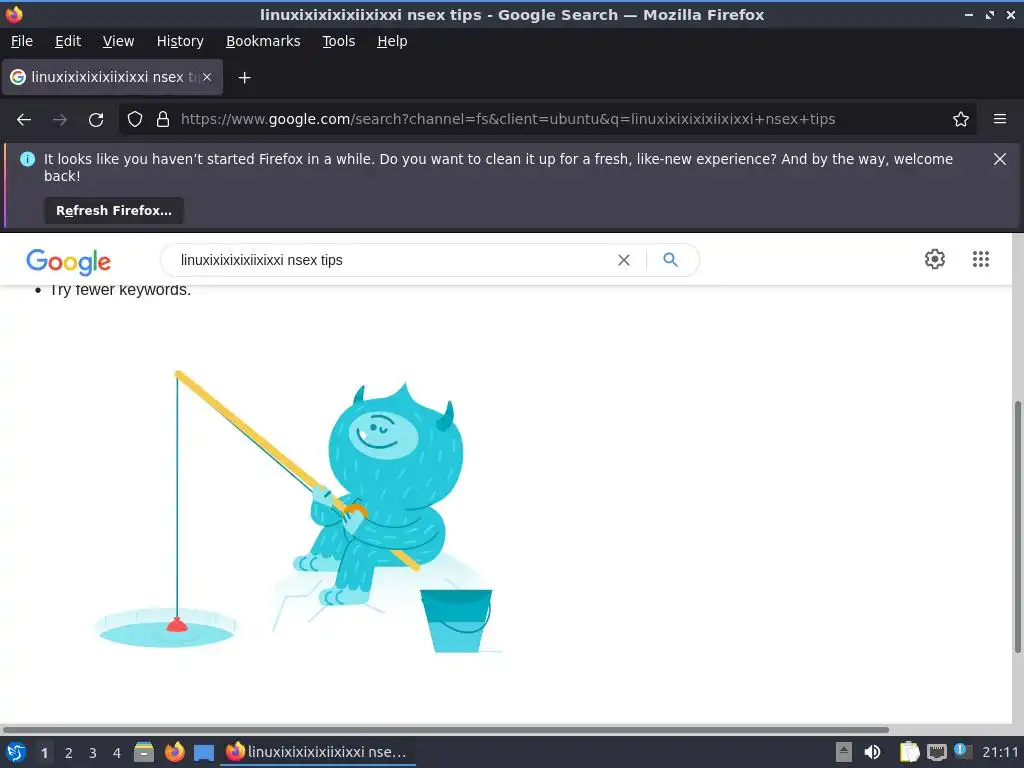The height and width of the screenshot is (768, 1024).
Task: Open the View menu
Action: pos(118,41)
